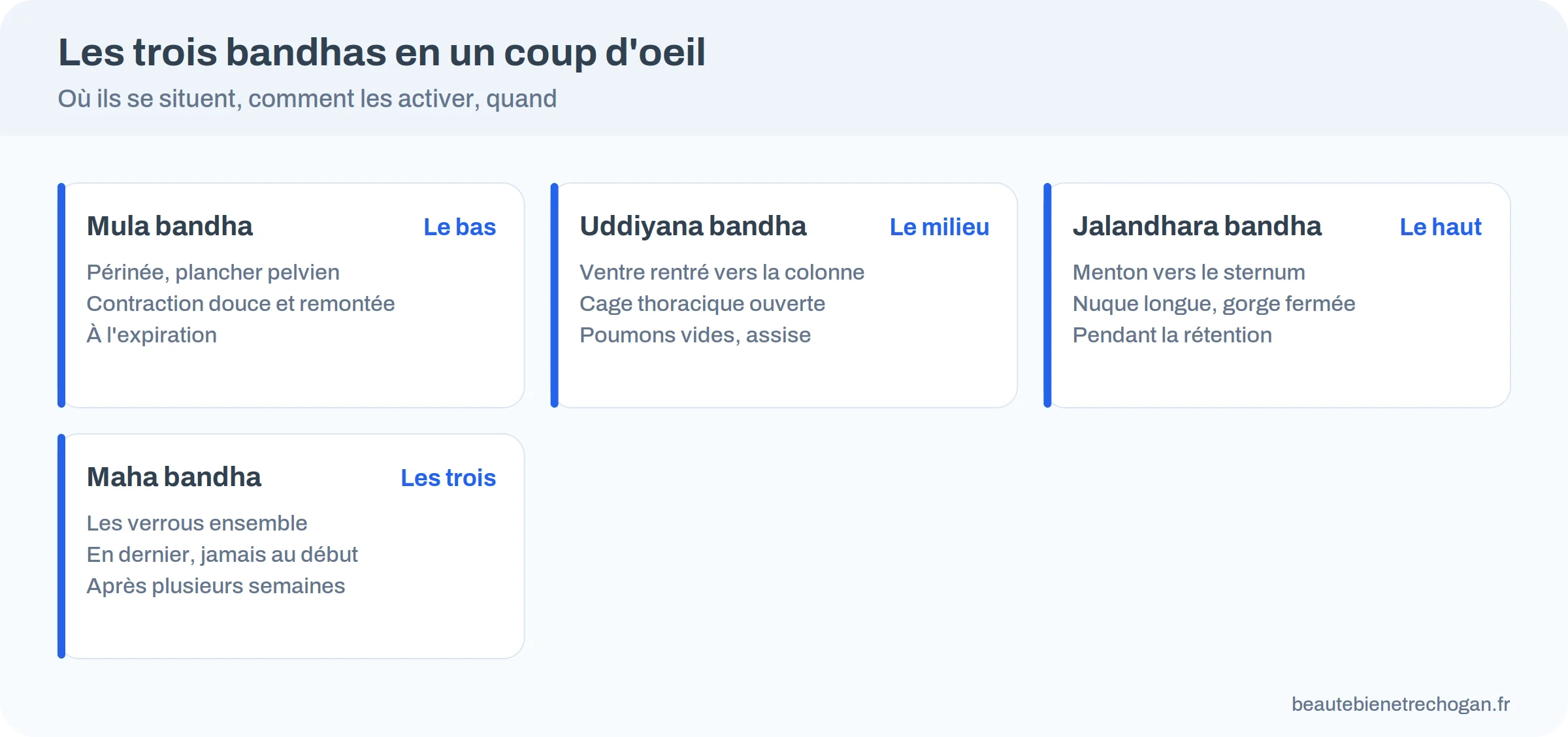This screenshot has width=1568, height=737.
Task: Select the 'Mula bandha' card heading
Action: coord(170,226)
